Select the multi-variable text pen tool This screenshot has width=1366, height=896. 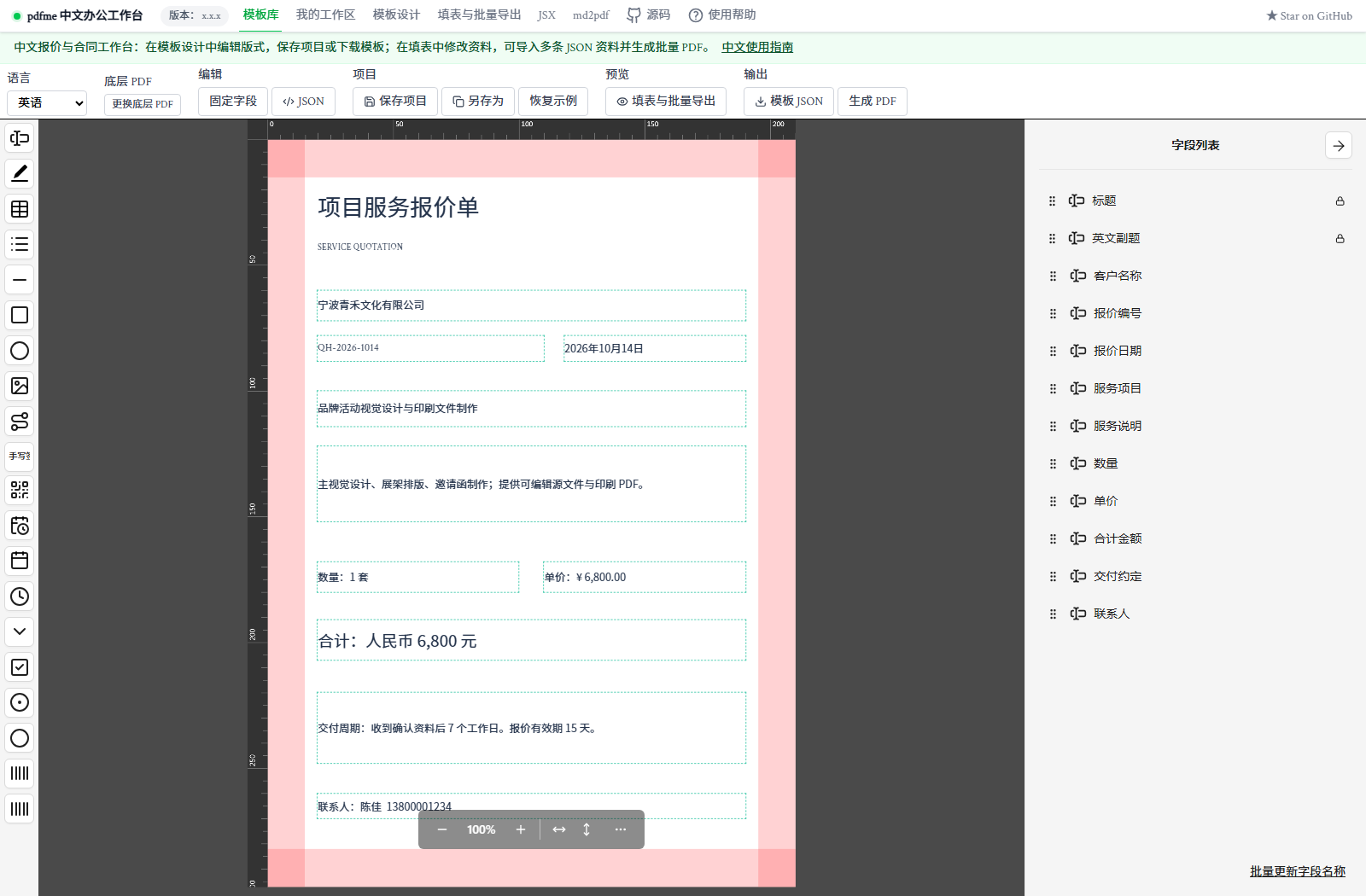(x=20, y=173)
